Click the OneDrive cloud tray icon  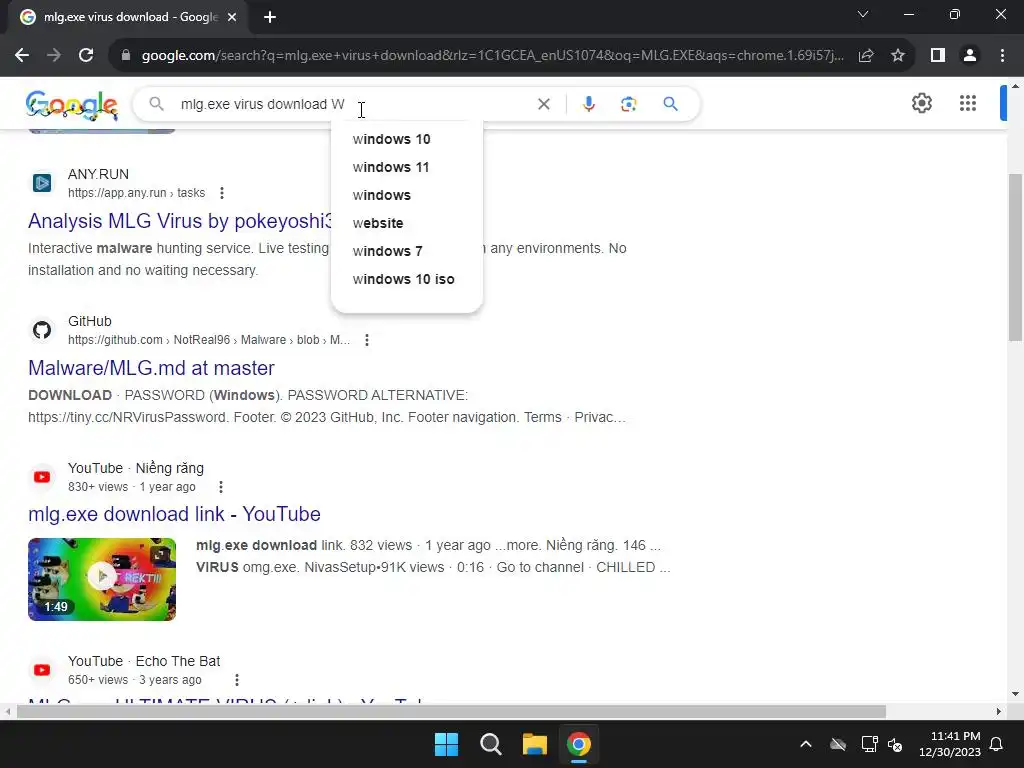(838, 744)
